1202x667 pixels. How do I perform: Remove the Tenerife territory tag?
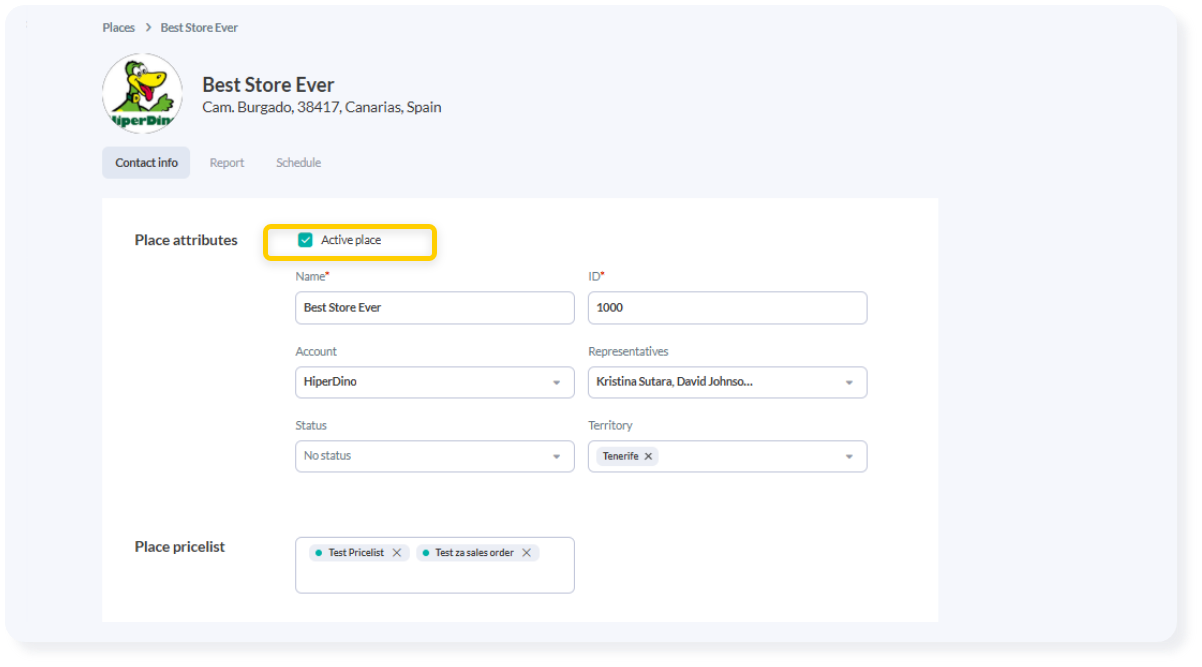click(648, 456)
